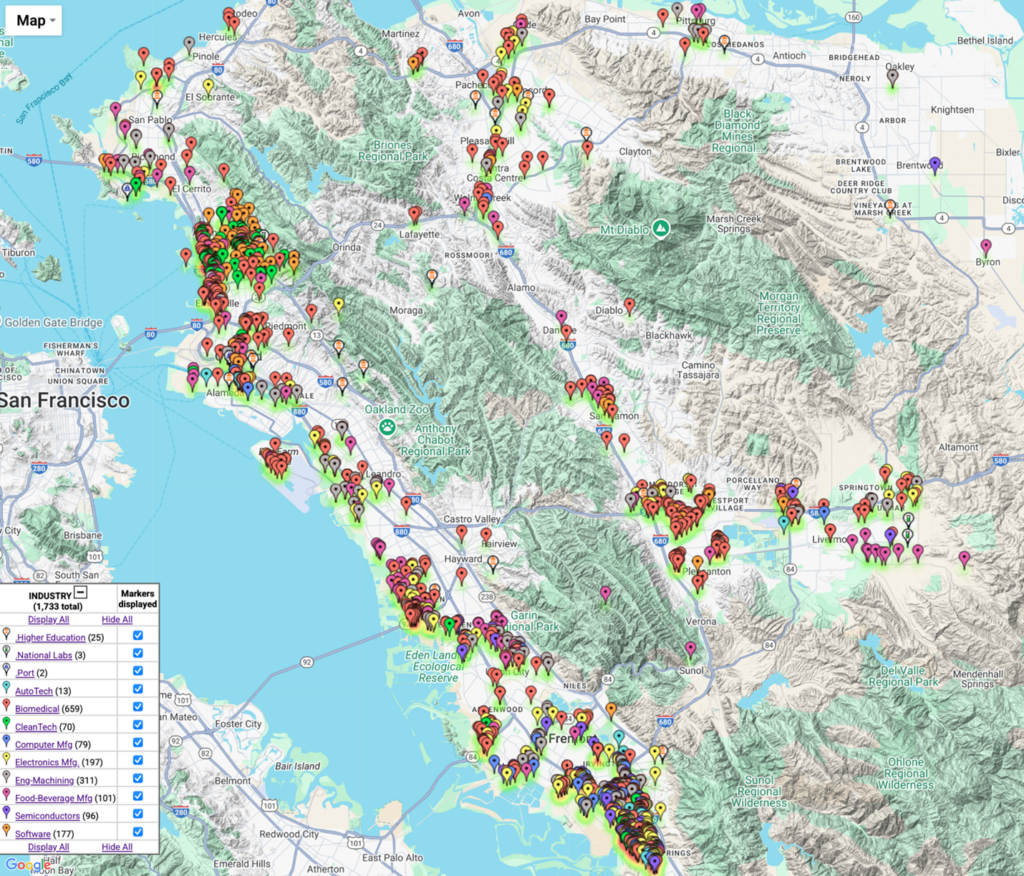This screenshot has width=1024, height=876.
Task: Open the Software industry link
Action: [33, 834]
